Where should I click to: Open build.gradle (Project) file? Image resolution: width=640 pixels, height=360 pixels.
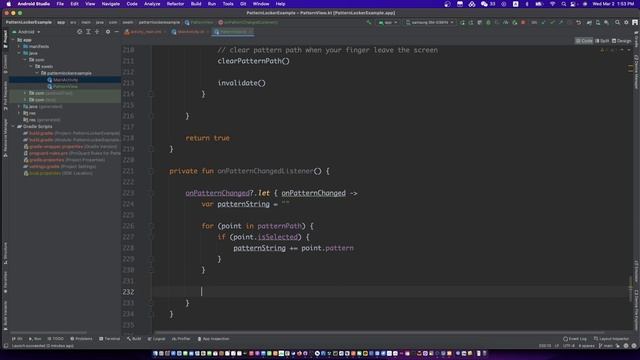point(71,133)
